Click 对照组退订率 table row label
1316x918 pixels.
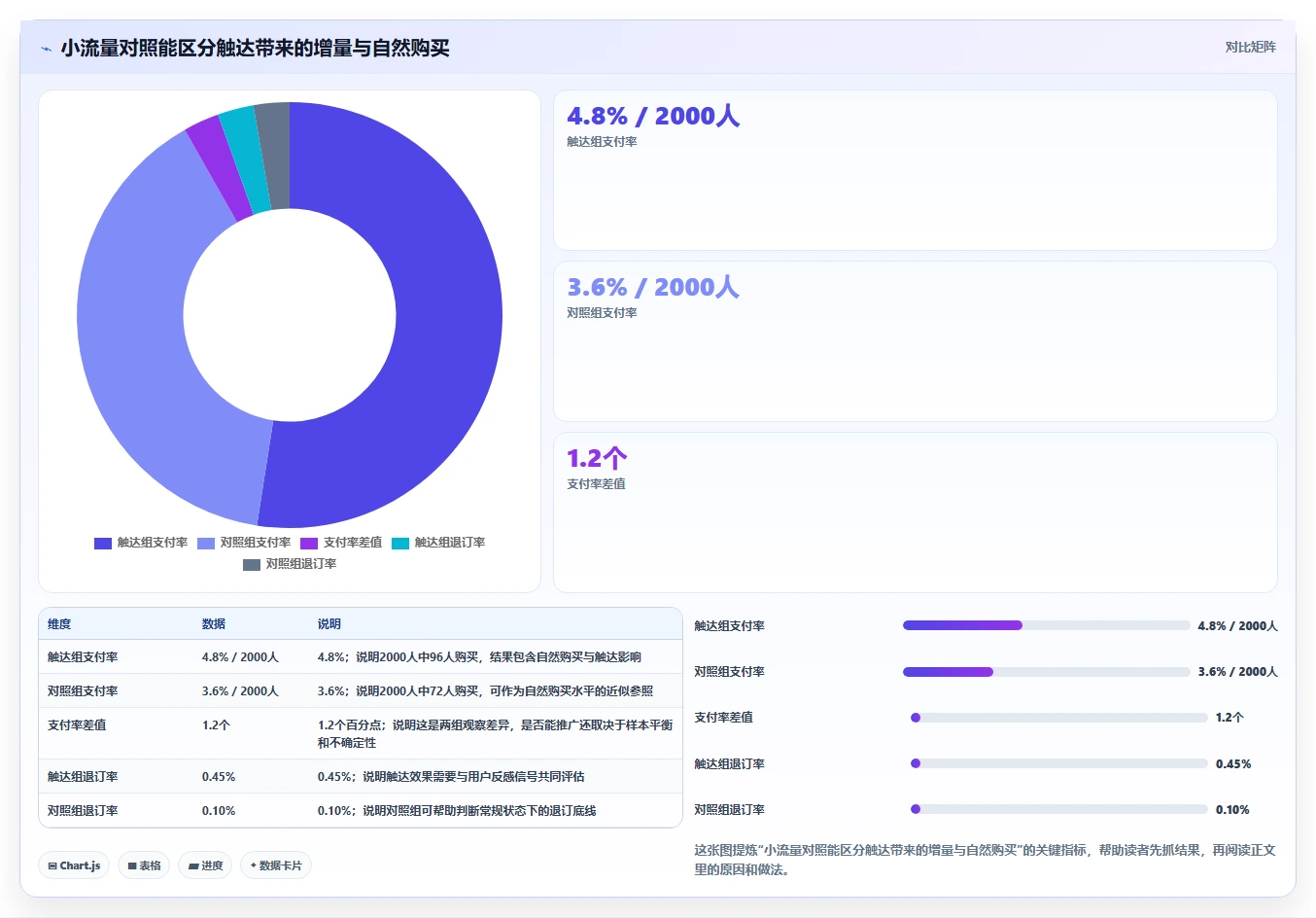point(83,811)
